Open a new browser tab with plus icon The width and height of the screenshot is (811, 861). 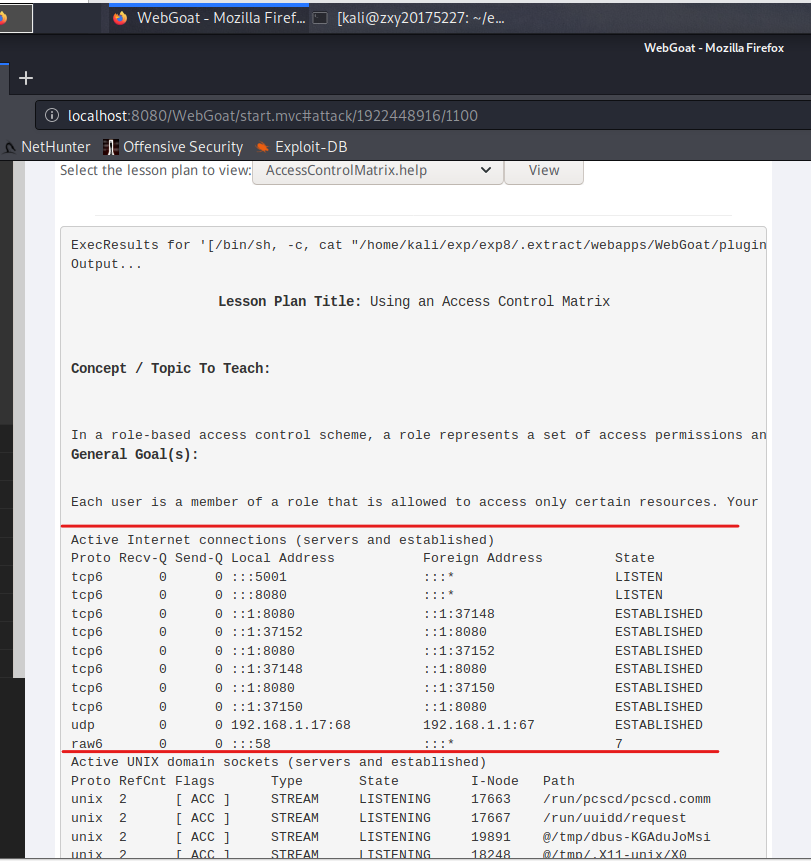click(25, 78)
